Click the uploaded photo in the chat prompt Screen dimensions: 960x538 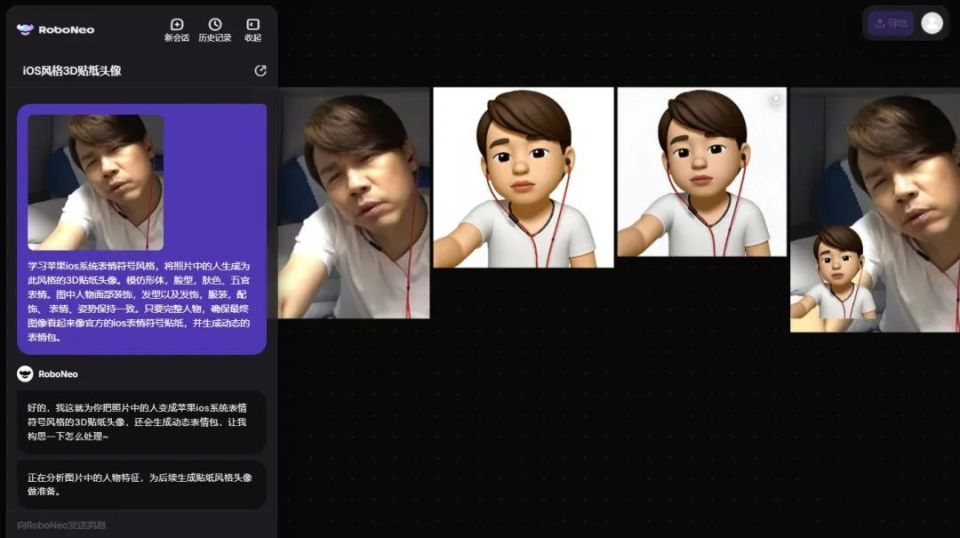(96, 182)
